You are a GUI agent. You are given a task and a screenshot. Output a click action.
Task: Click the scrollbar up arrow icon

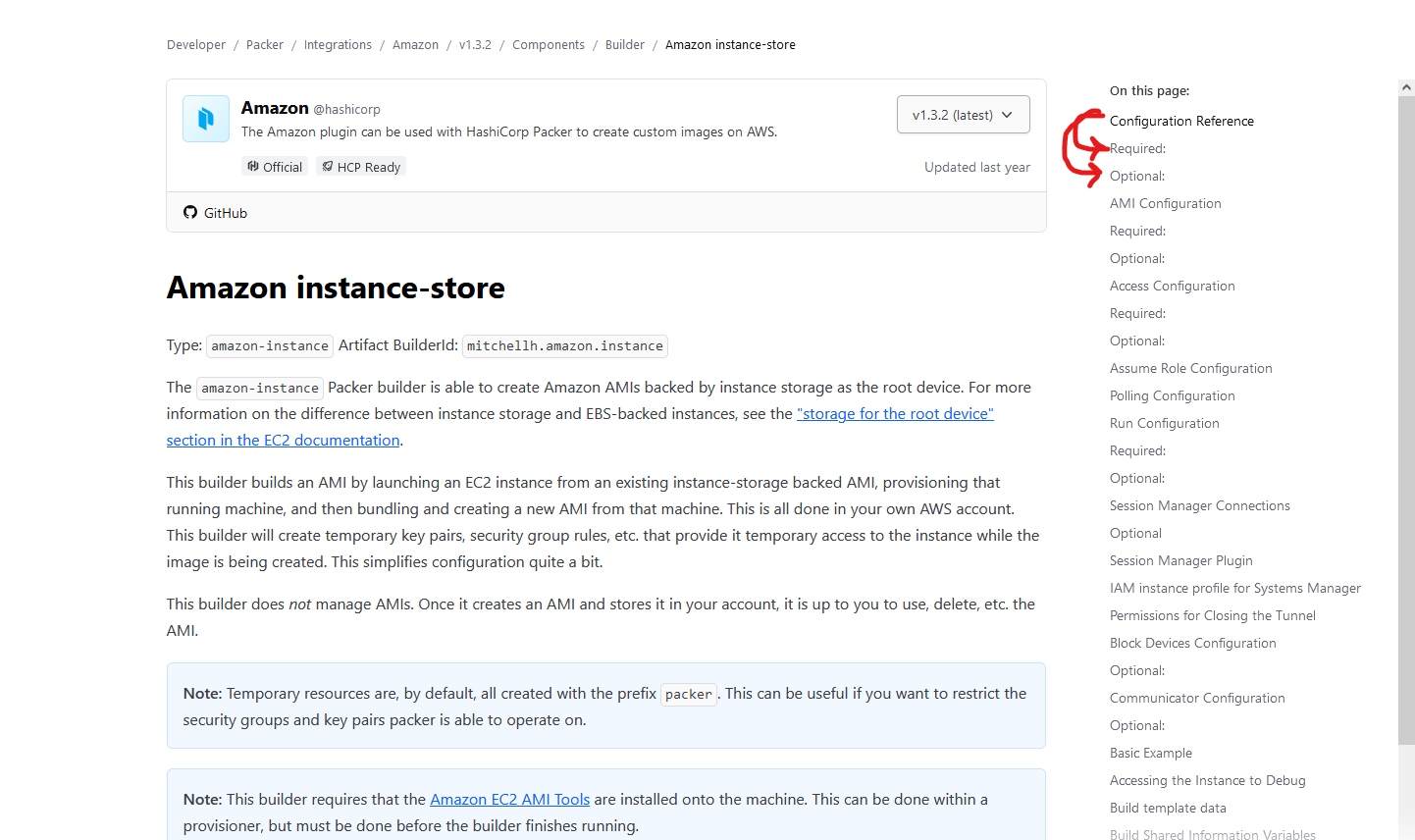tap(1407, 86)
